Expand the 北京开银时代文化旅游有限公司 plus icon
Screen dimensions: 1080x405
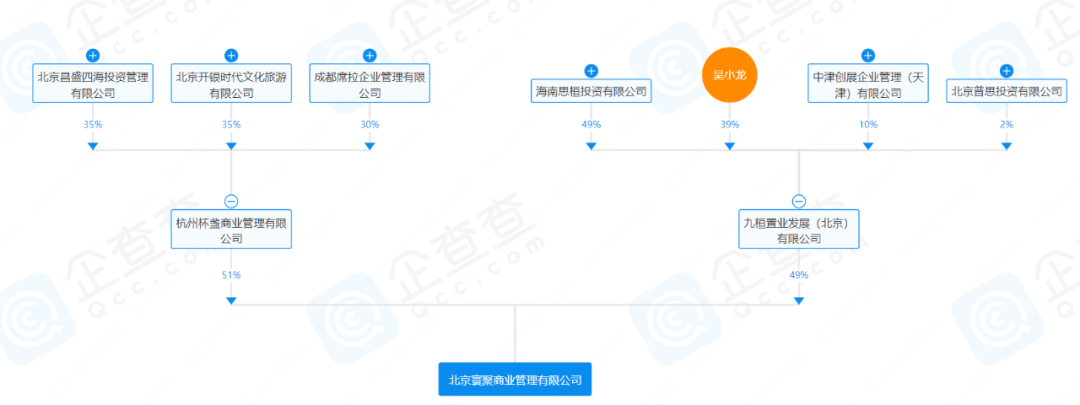pyautogui.click(x=231, y=55)
